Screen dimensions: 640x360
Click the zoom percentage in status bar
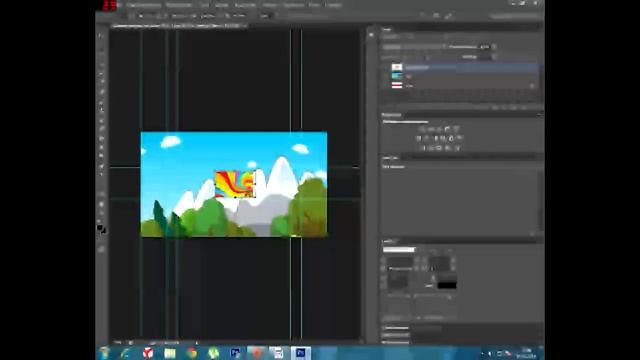click(x=118, y=342)
